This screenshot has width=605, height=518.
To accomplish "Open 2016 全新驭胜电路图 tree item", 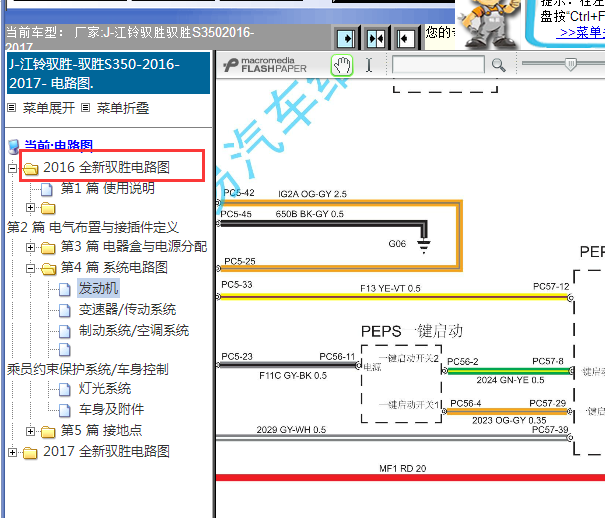I will coord(106,167).
